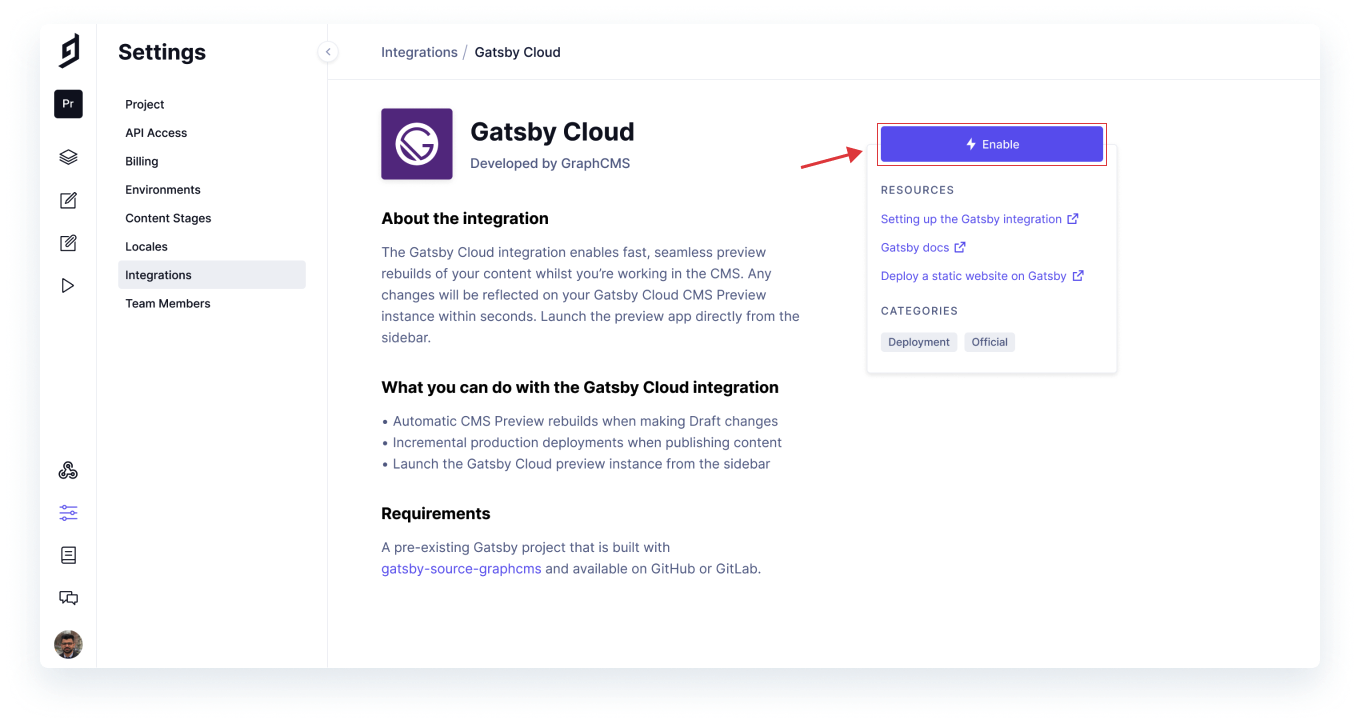Image resolution: width=1360 pixels, height=724 pixels.
Task: Open the user profile avatar
Action: tap(68, 644)
